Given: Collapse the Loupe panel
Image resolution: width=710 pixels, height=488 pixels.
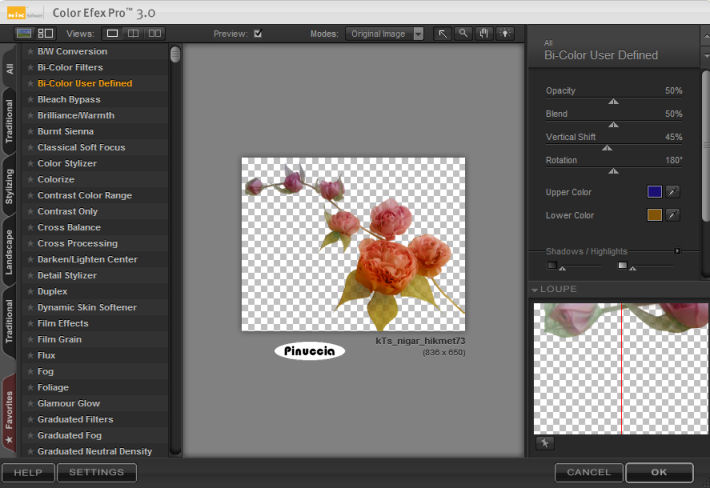Looking at the screenshot, I should 535,290.
